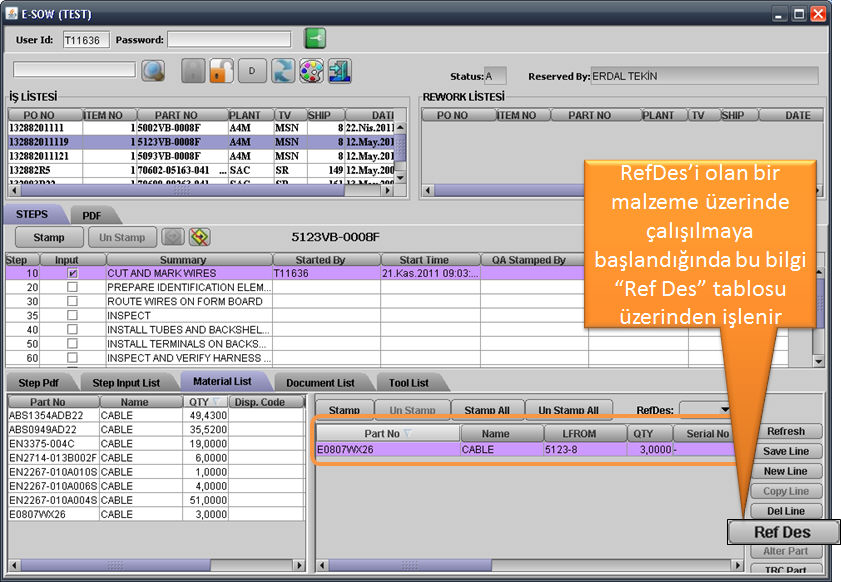Click the Material List horizontal scrollbar right arrow
Viewport: 841px width, 582px height.
point(299,565)
